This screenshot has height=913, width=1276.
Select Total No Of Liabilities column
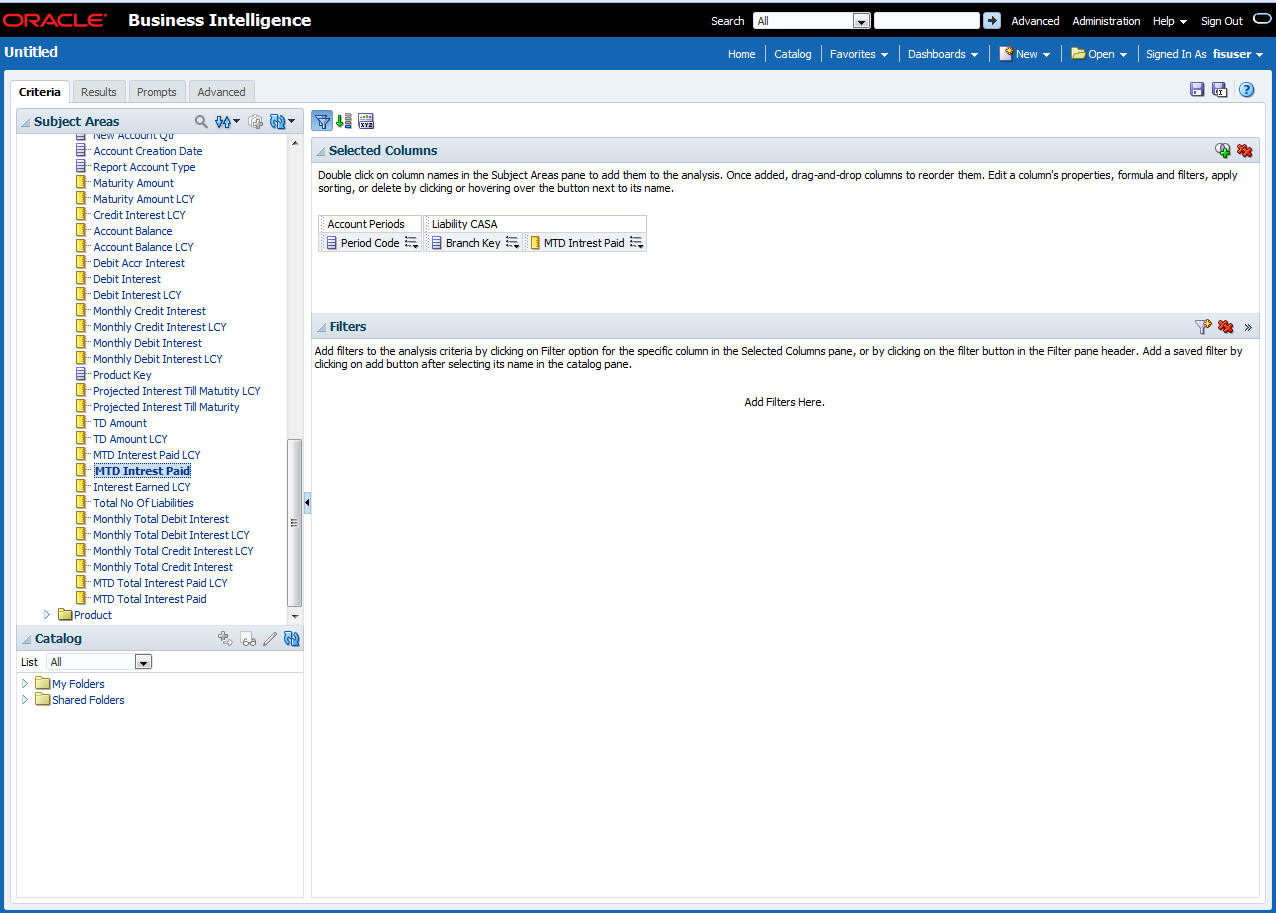(143, 503)
